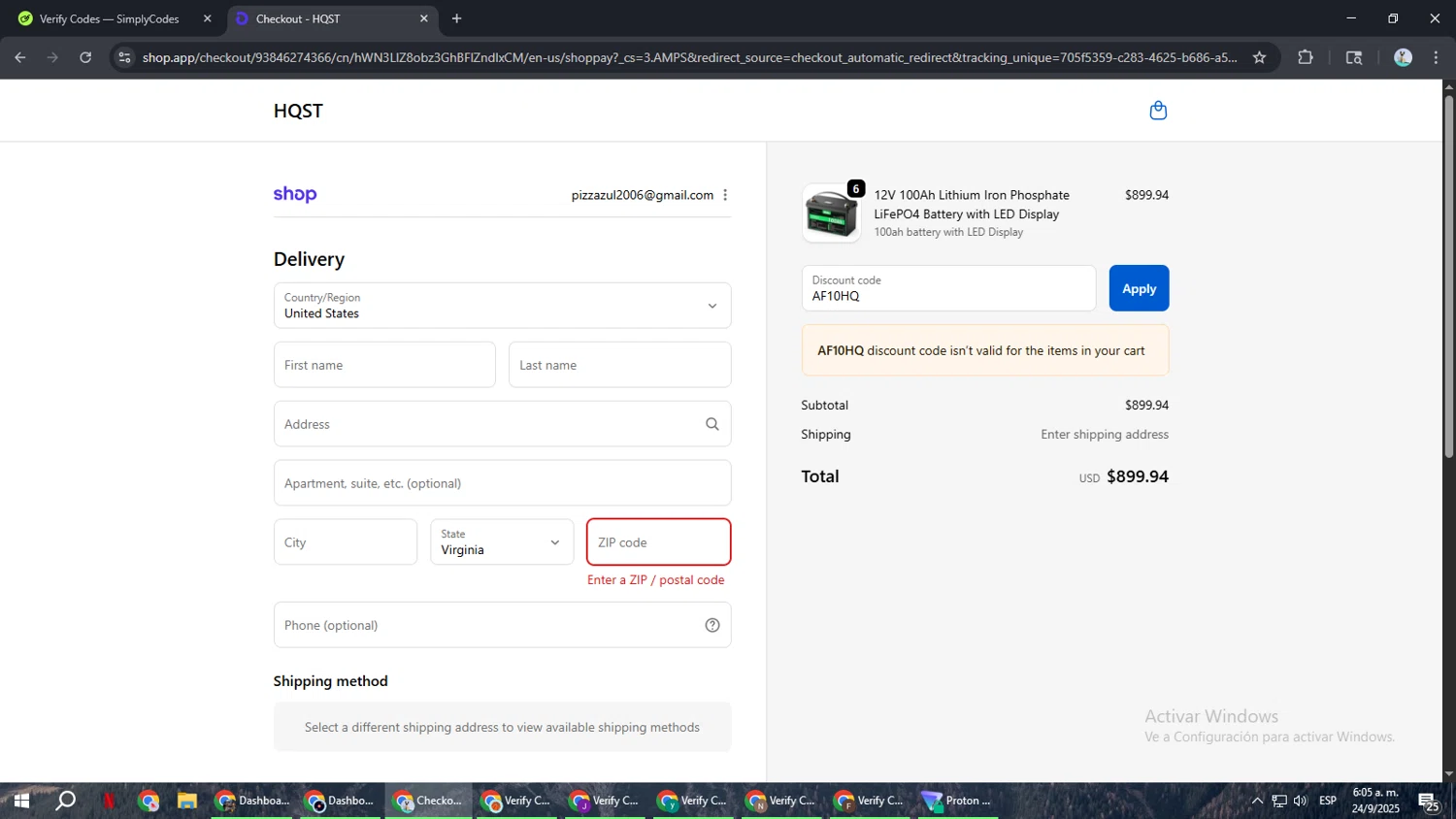Reload the checkout page

click(85, 57)
